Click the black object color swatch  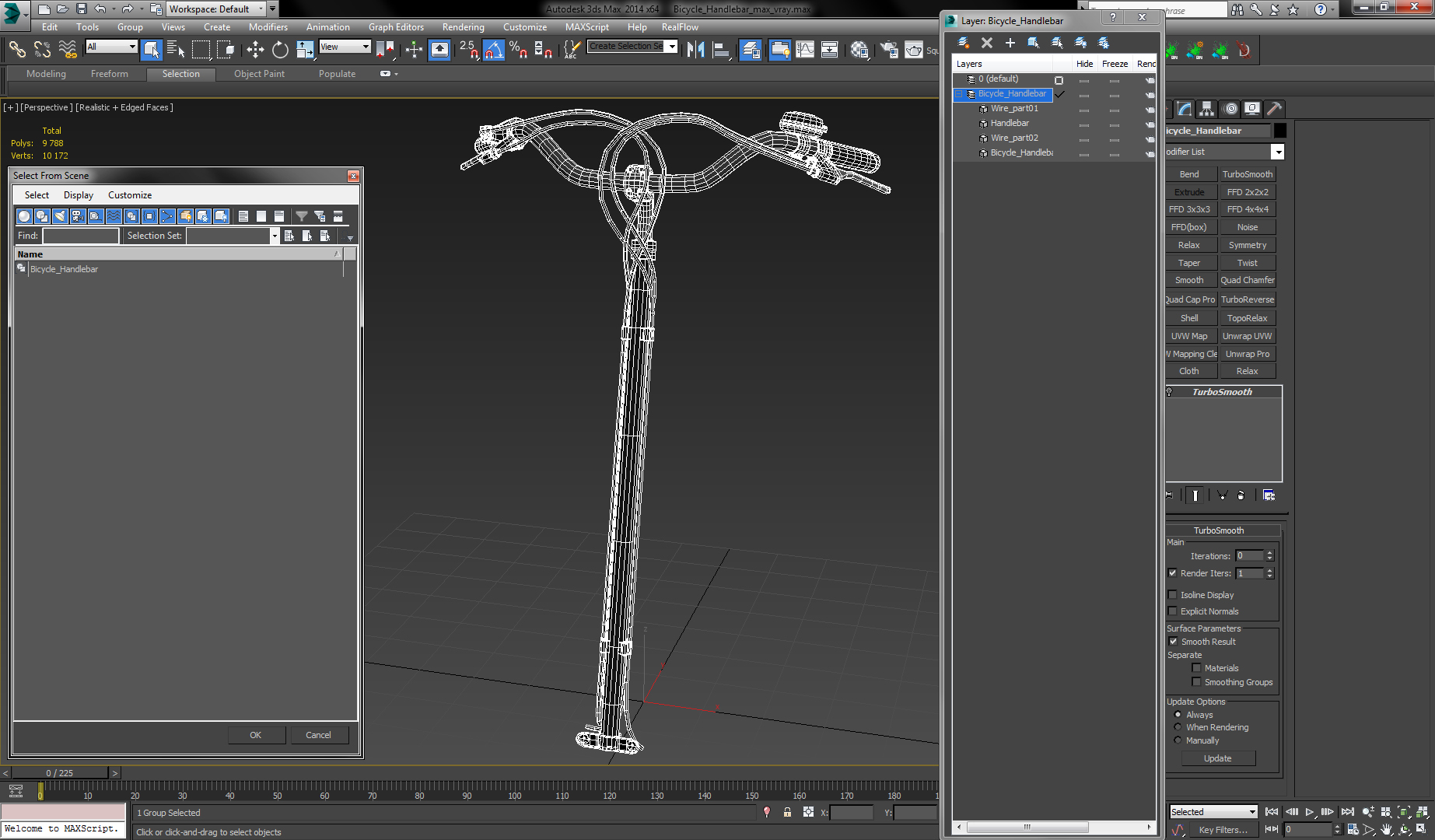(x=1280, y=131)
